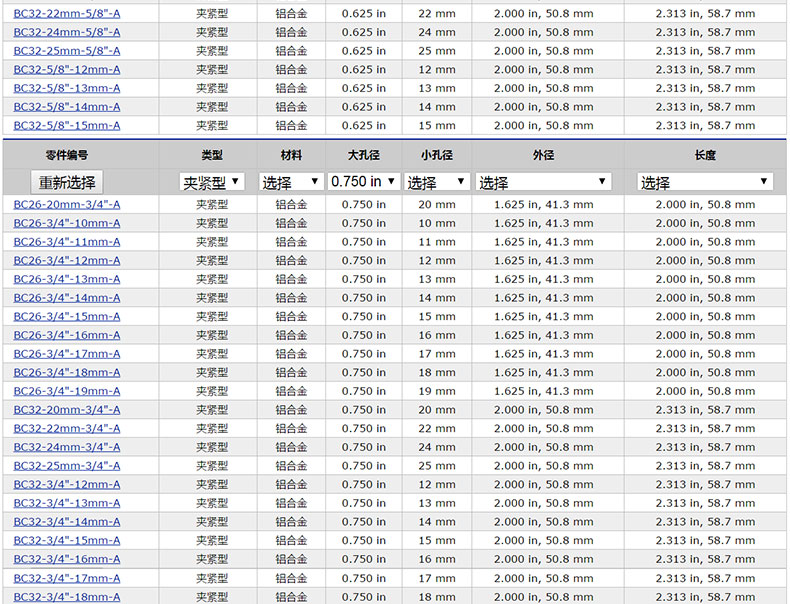Expand the 材料 filter dropdown
The image size is (790, 604).
[291, 182]
